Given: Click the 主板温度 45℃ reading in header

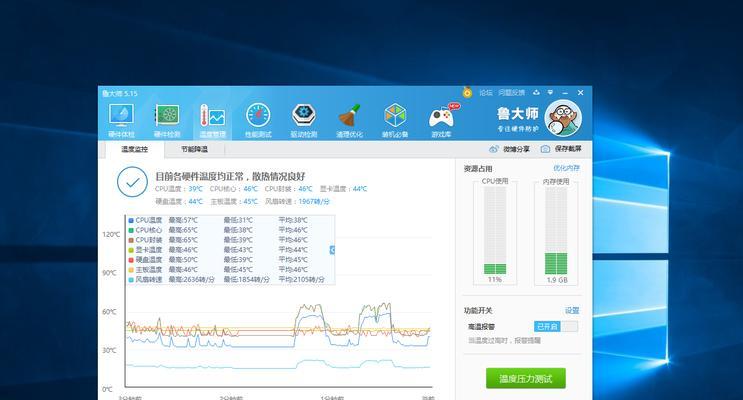Looking at the screenshot, I should point(234,201).
